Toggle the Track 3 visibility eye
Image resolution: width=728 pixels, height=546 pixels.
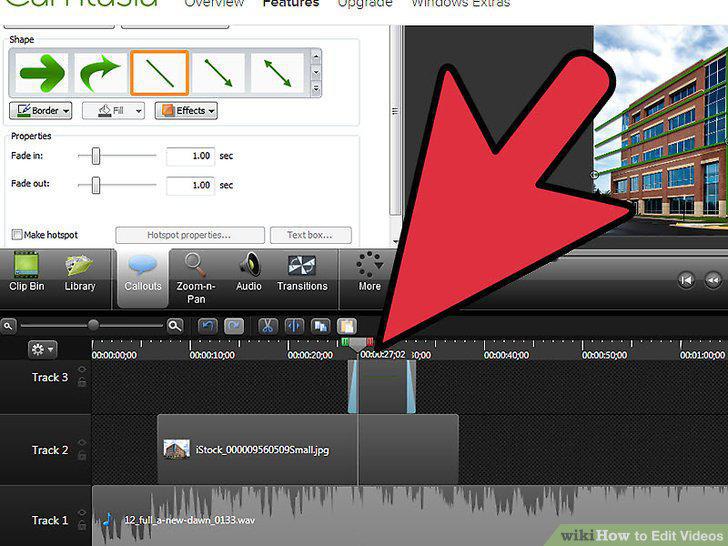(82, 370)
